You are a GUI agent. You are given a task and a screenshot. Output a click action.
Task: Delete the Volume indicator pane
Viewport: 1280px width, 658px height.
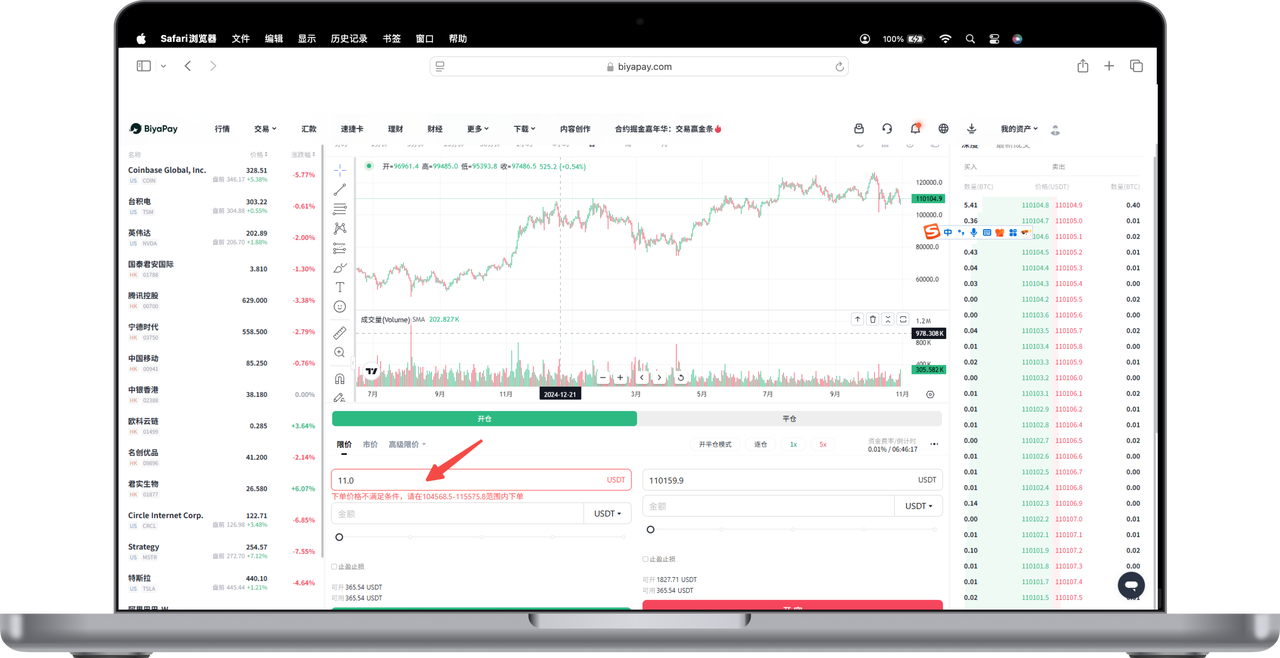(873, 319)
